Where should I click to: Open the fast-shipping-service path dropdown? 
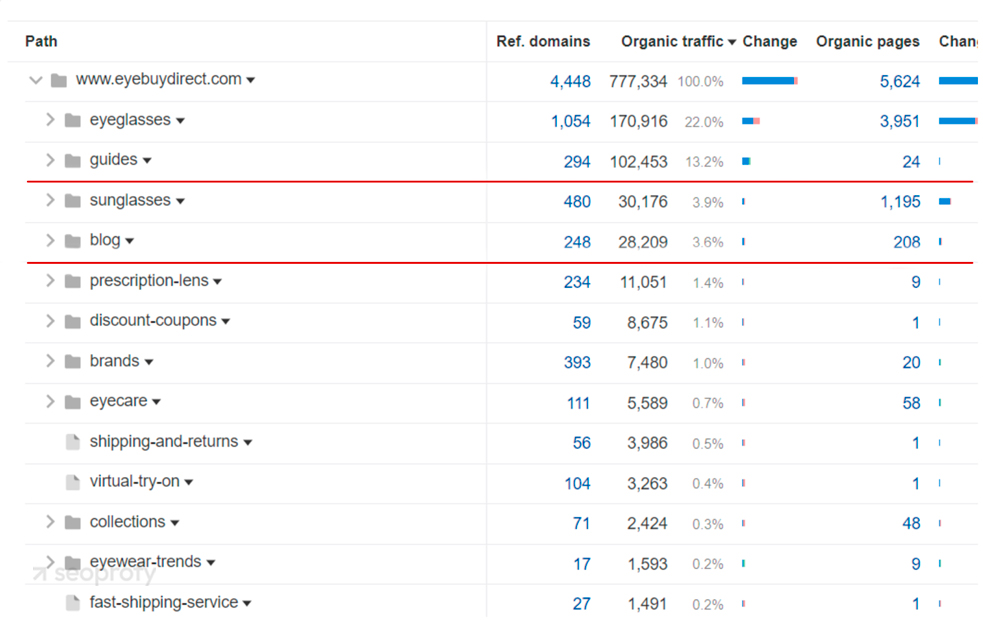coord(247,604)
